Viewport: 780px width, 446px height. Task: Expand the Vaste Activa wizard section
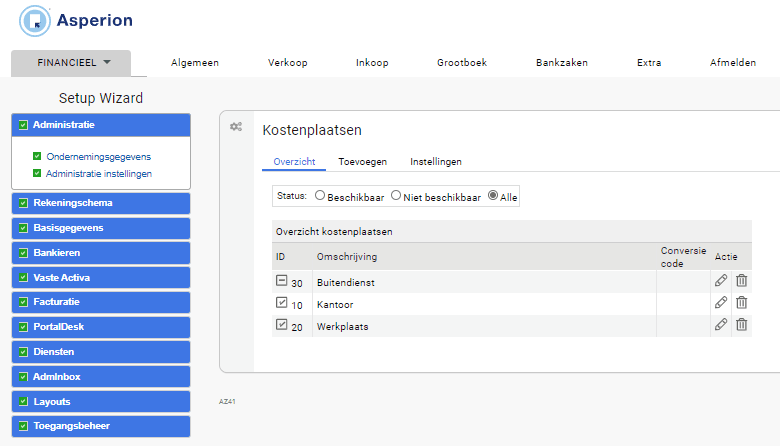tap(101, 277)
